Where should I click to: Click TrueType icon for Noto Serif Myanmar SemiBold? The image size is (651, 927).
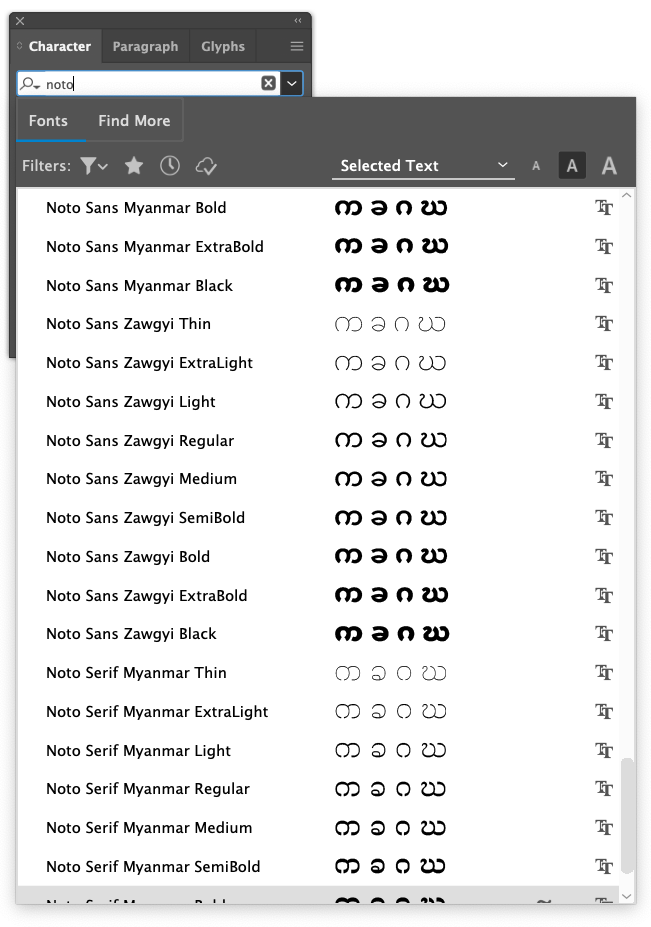604,866
